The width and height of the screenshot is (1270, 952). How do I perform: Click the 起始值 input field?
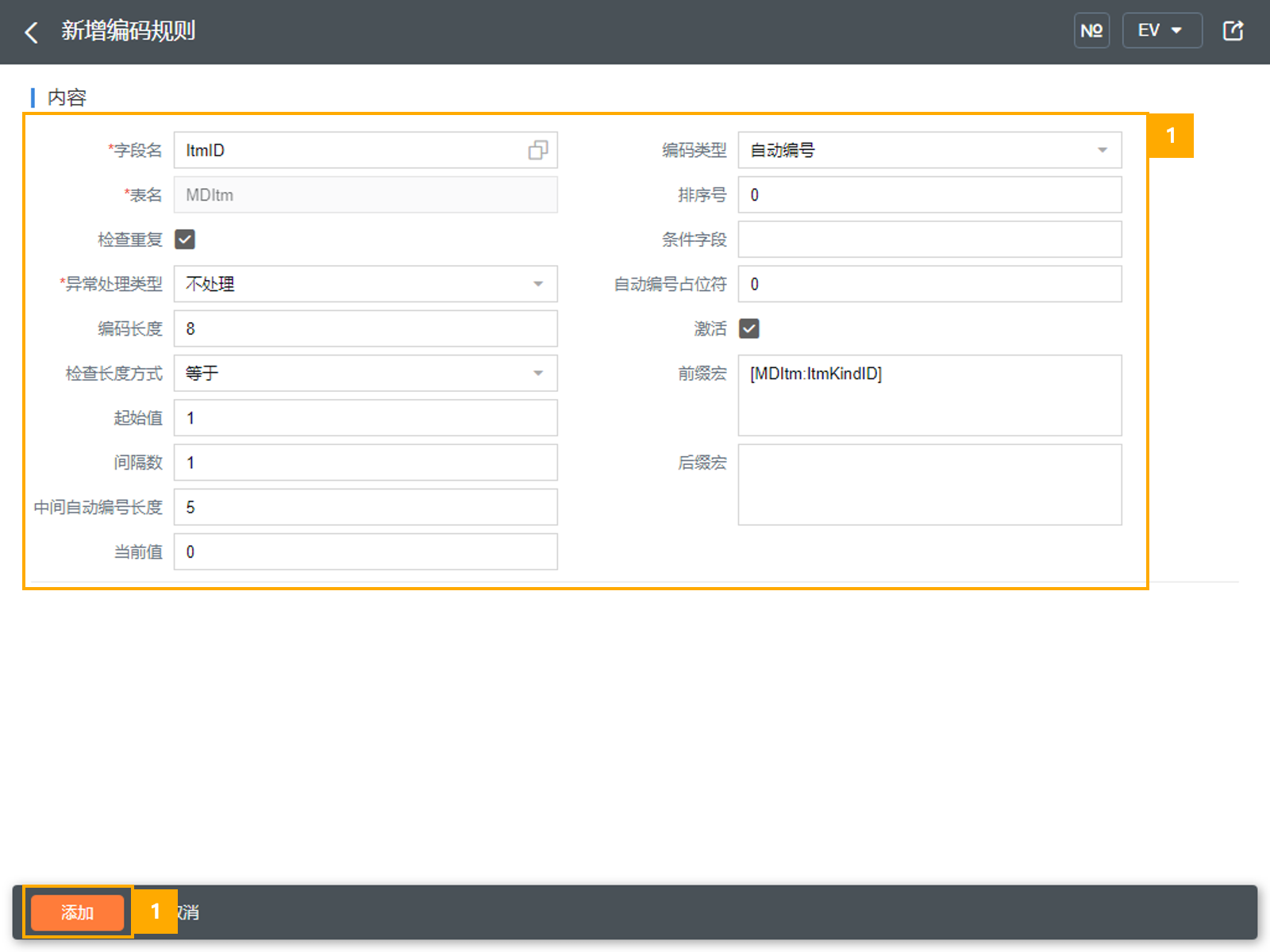pos(366,417)
